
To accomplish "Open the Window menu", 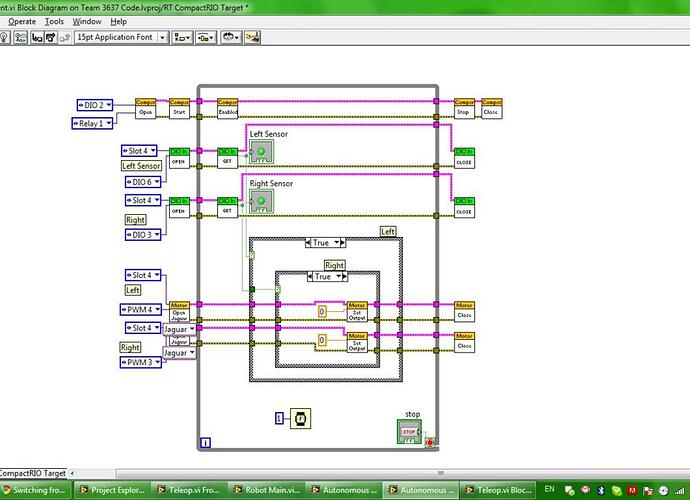I will [x=87, y=21].
